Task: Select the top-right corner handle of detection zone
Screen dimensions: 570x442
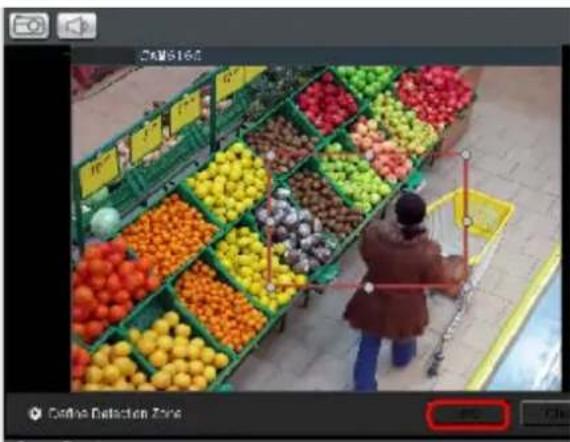Action: point(466,155)
